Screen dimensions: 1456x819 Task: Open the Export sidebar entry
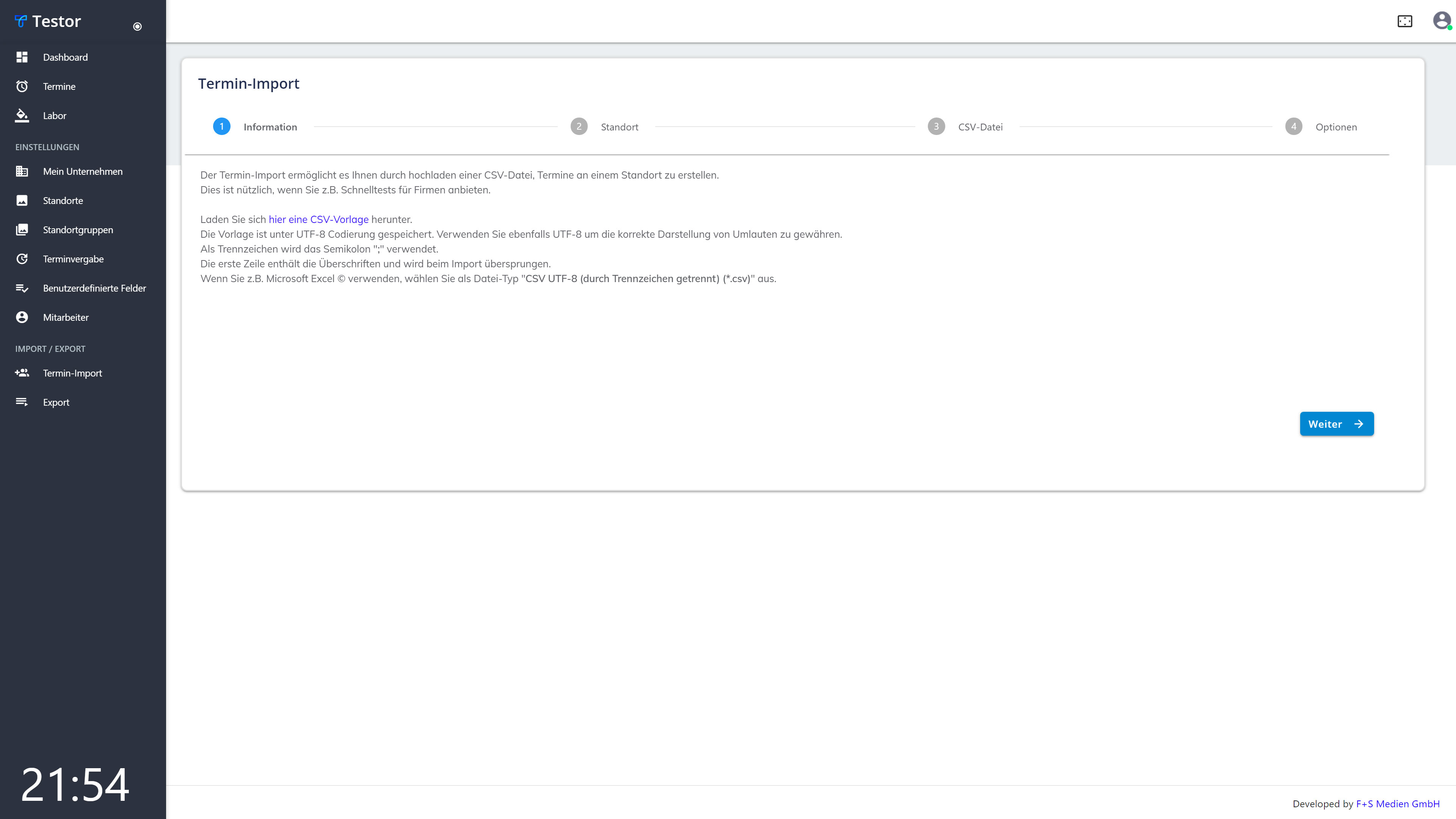click(56, 402)
